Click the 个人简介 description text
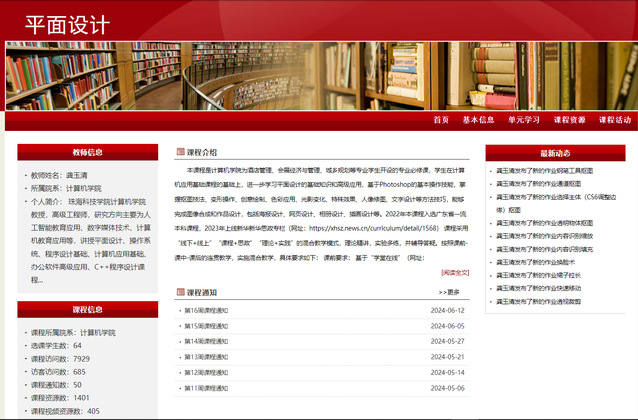Viewport: 638px width, 420px height. [91, 241]
